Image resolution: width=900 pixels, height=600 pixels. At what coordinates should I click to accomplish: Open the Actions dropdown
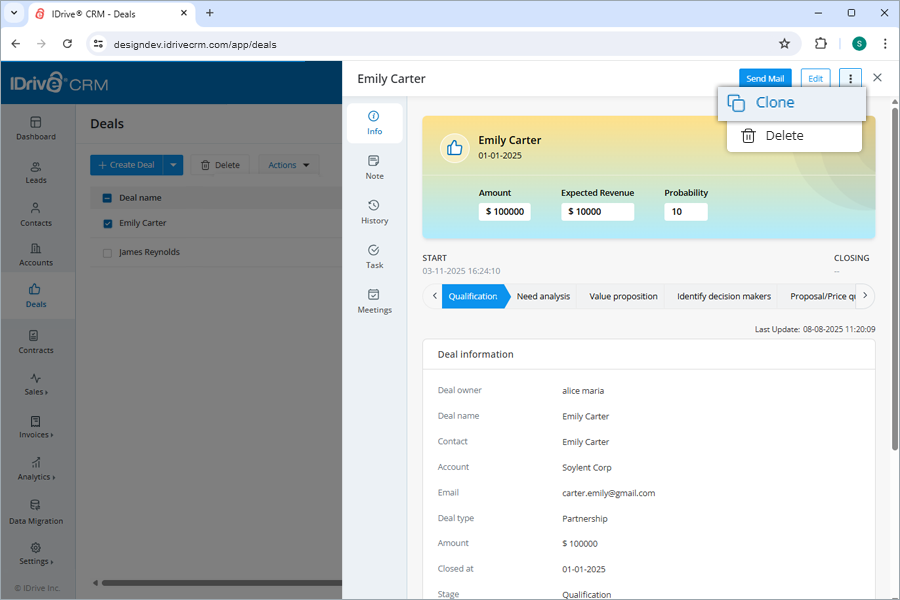287,164
